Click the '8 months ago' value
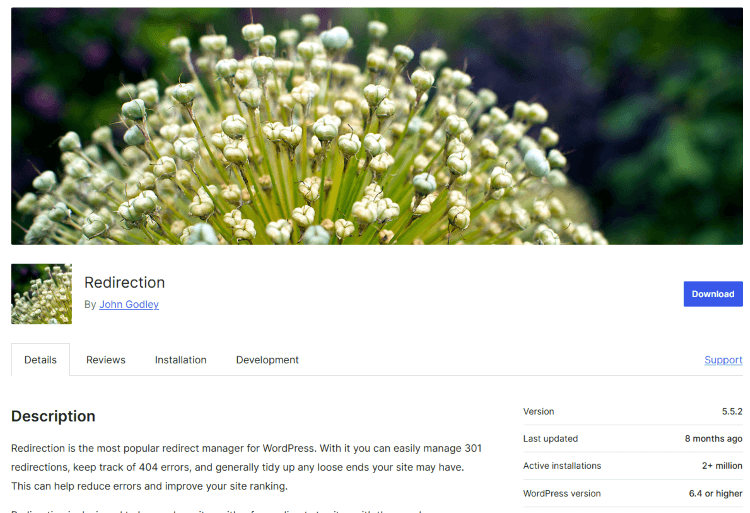This screenshot has width=750, height=513. click(x=713, y=439)
